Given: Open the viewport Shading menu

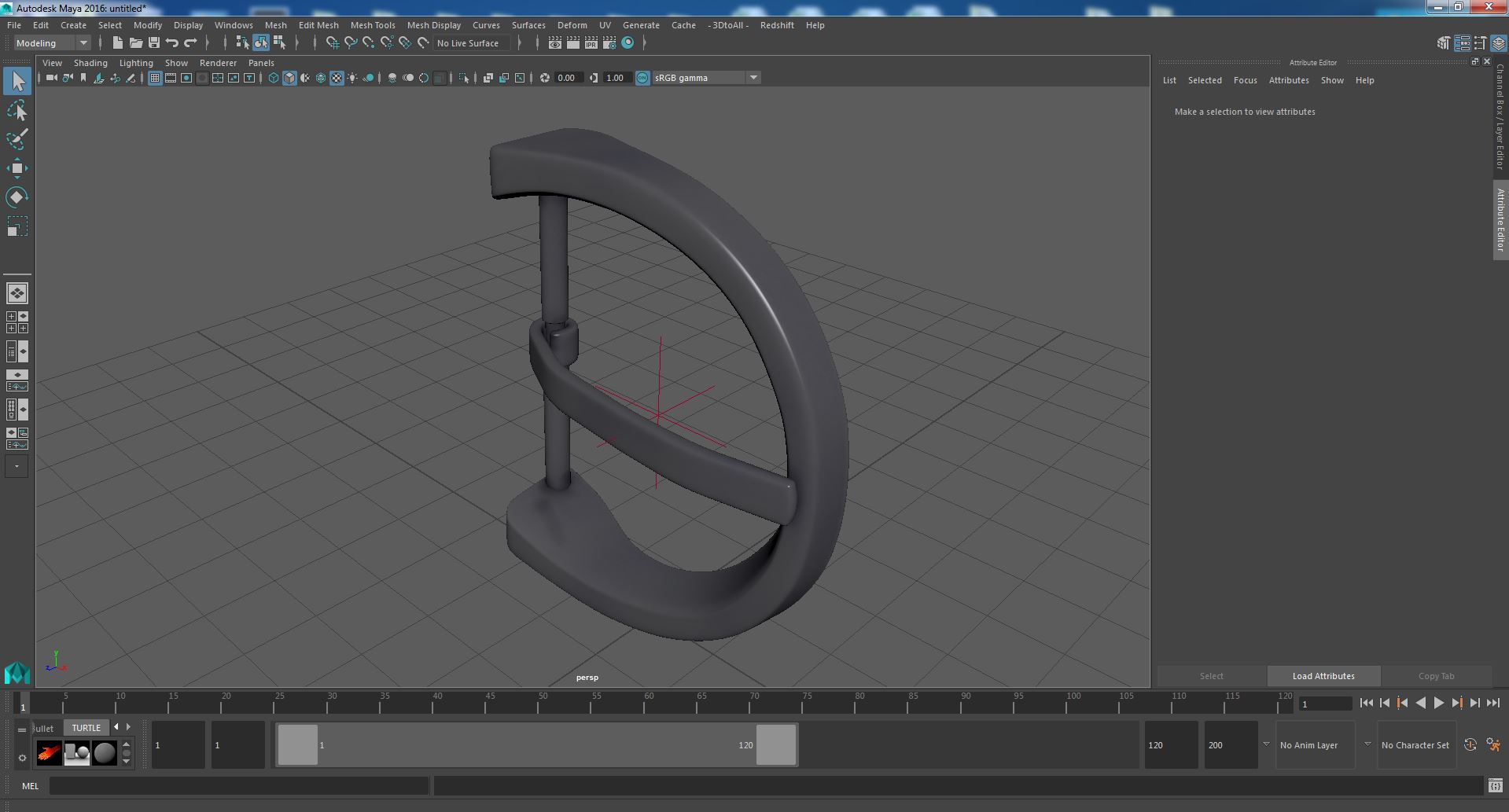Looking at the screenshot, I should click(x=90, y=63).
